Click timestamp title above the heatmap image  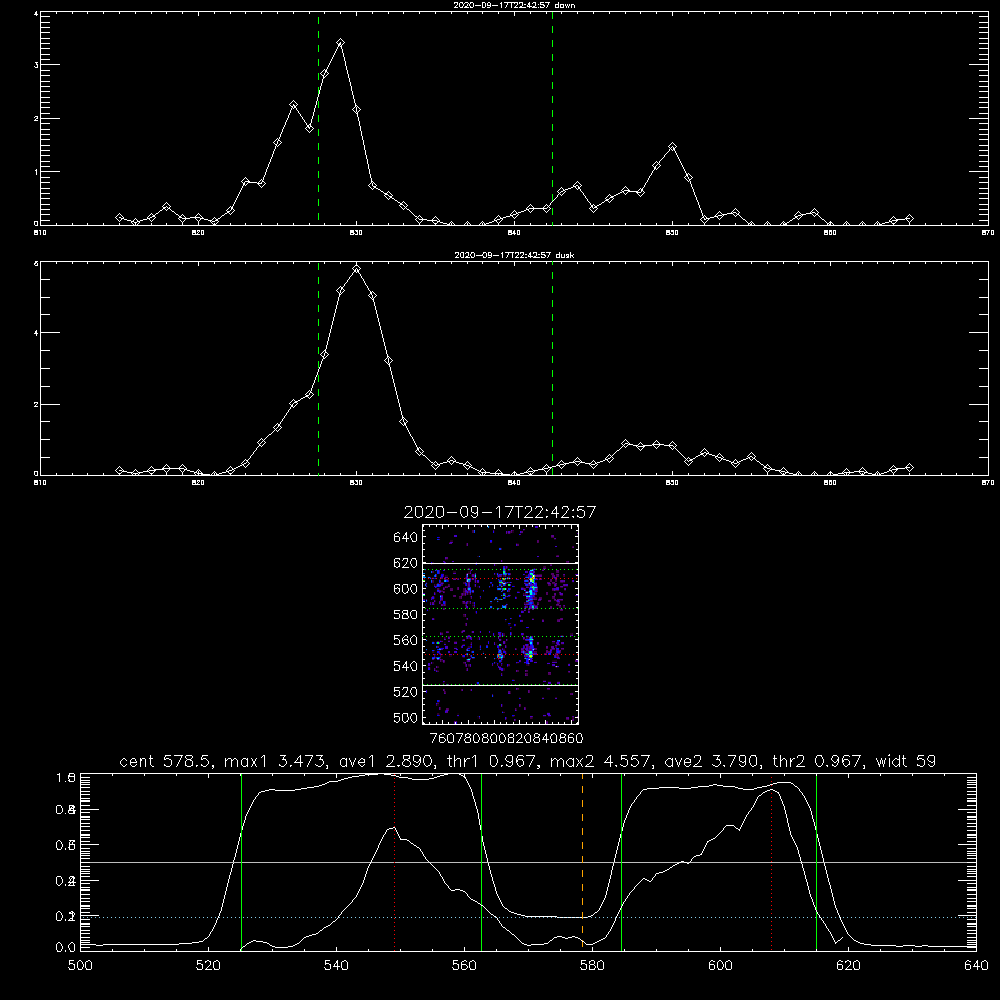pyautogui.click(x=500, y=512)
